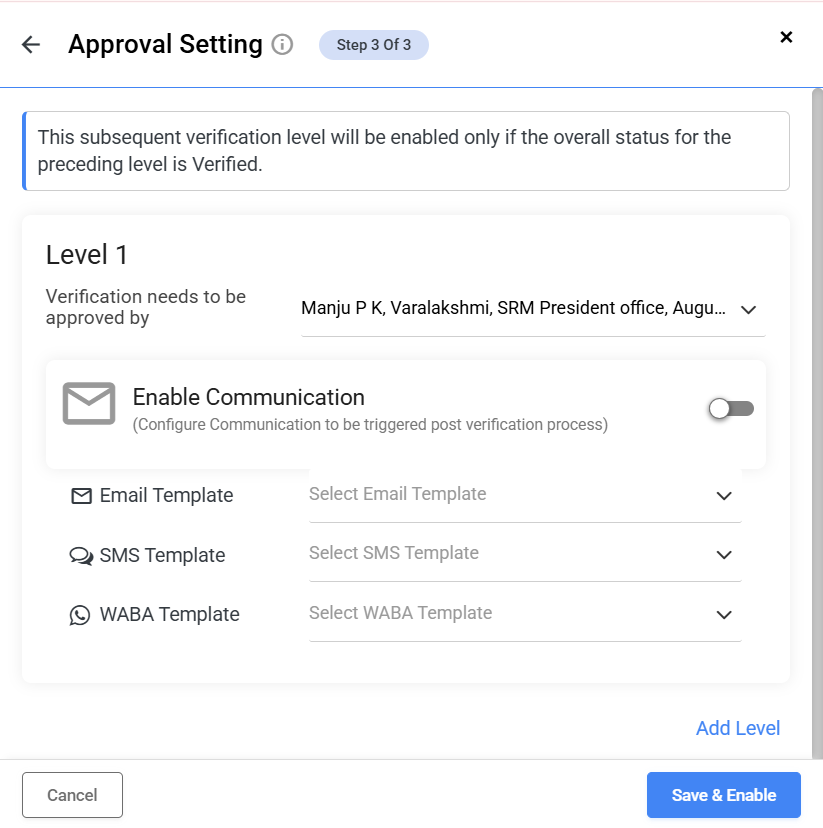
Task: Open the Approval Setting info icon
Action: 282,45
